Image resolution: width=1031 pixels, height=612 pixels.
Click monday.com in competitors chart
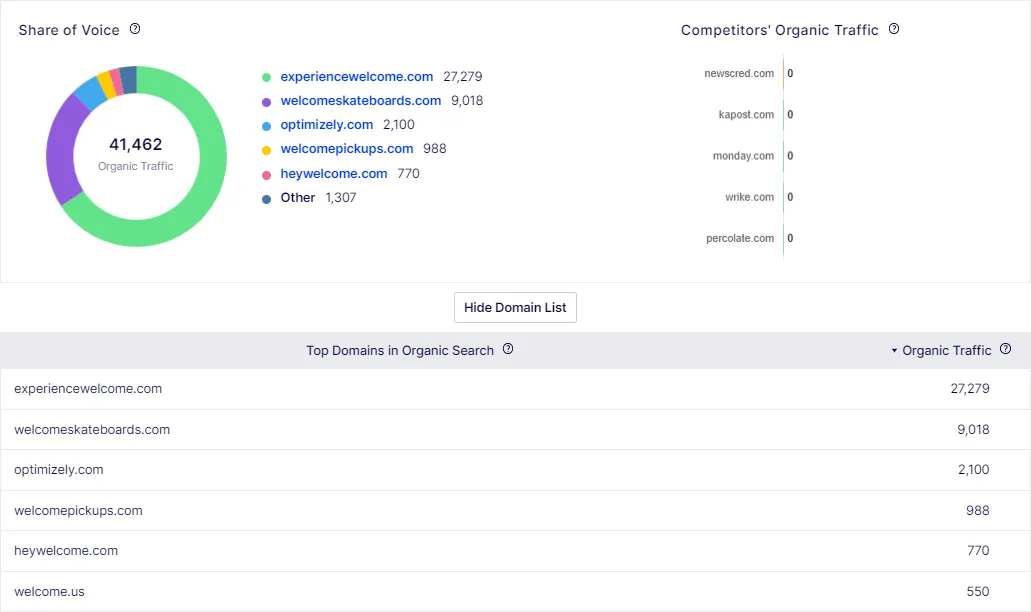click(x=744, y=156)
